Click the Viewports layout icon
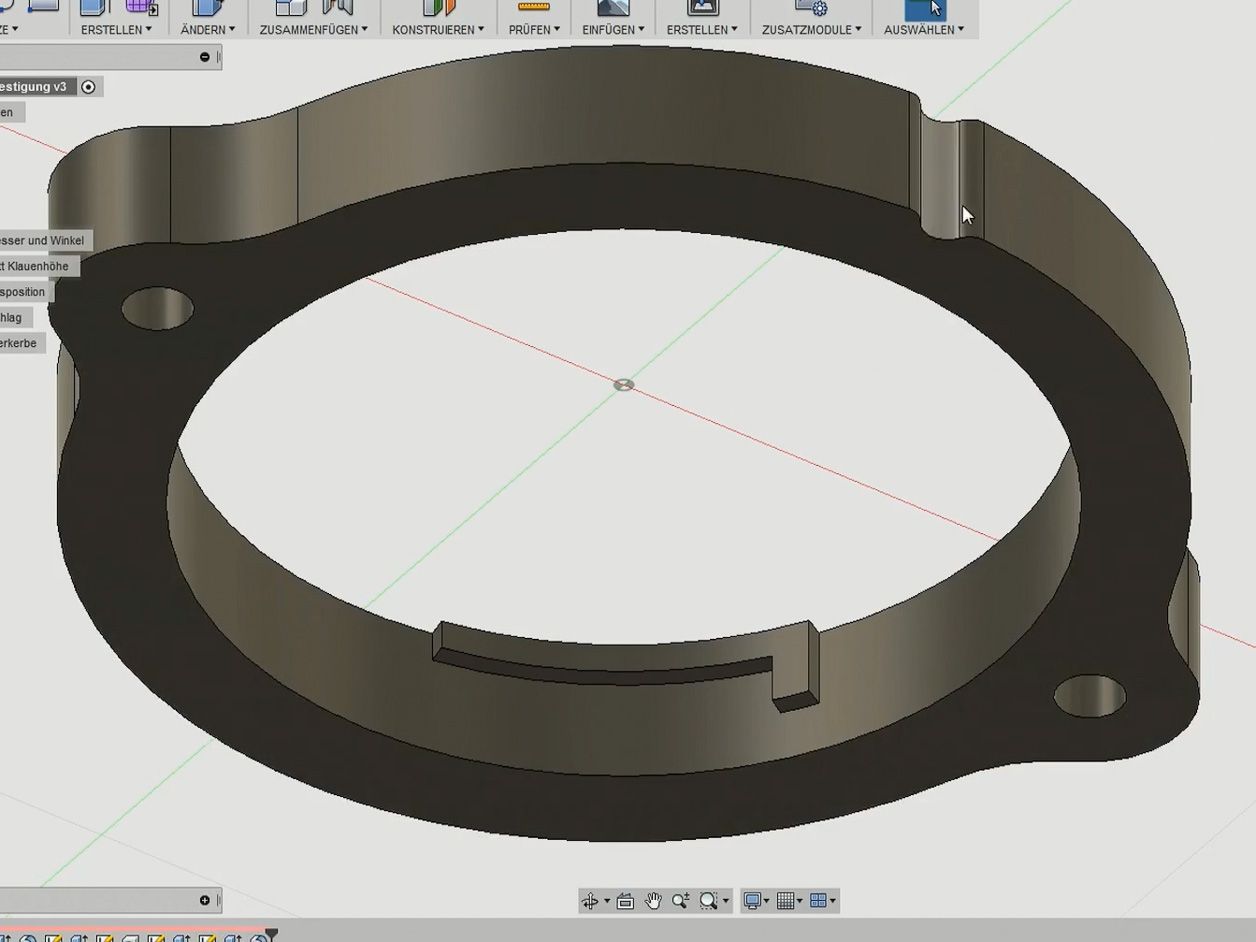The width and height of the screenshot is (1256, 942). pyautogui.click(x=818, y=901)
